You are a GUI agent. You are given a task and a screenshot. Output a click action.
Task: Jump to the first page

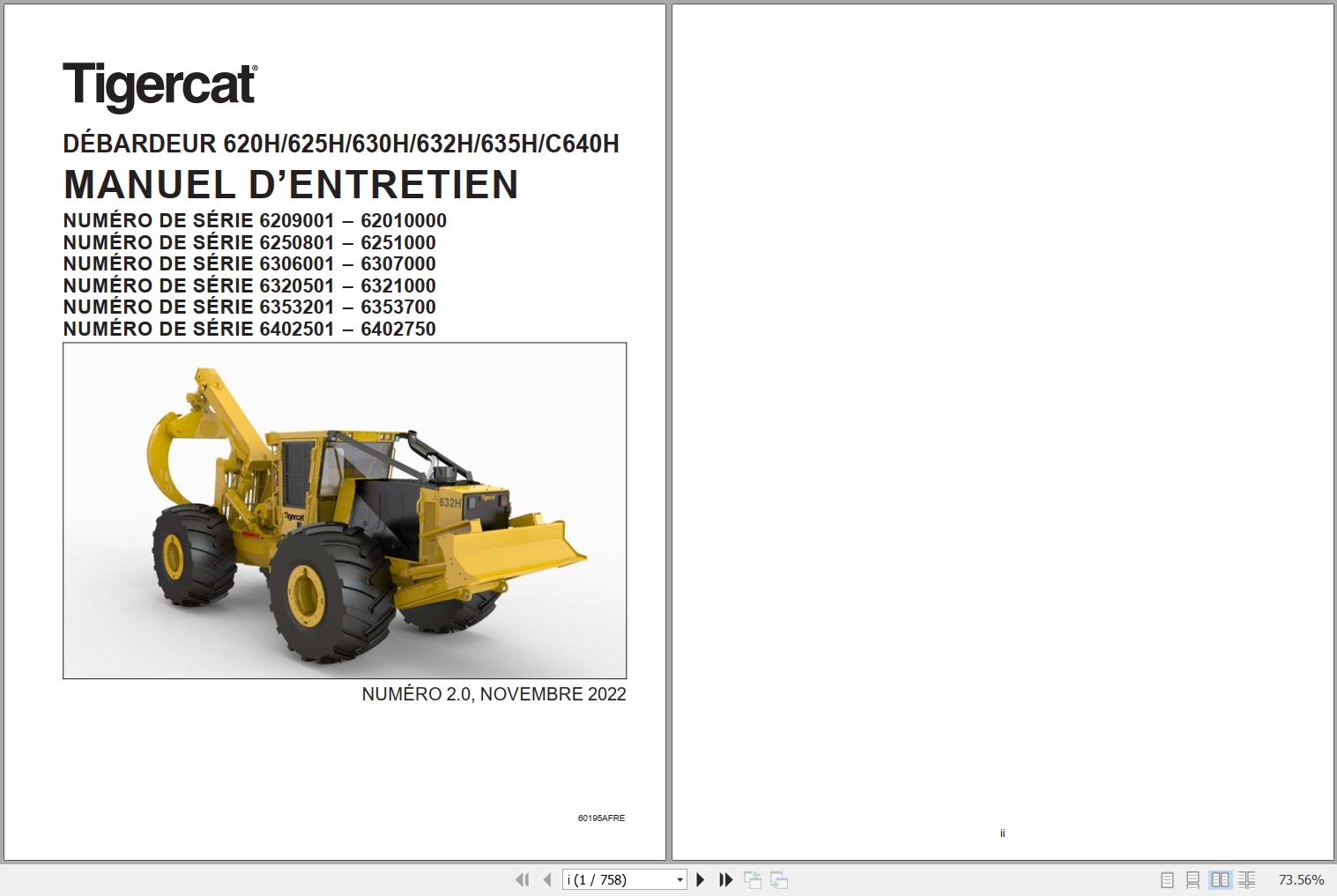pos(523,879)
